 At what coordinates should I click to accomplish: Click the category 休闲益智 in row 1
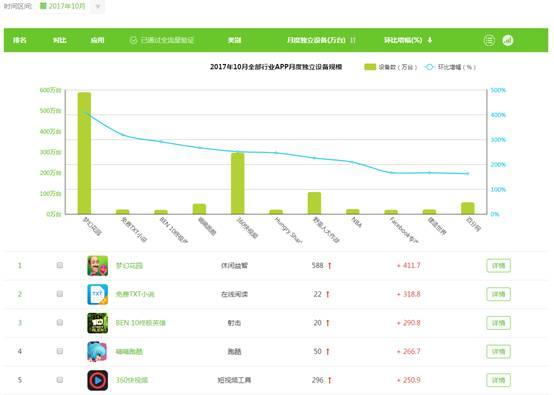[234, 265]
